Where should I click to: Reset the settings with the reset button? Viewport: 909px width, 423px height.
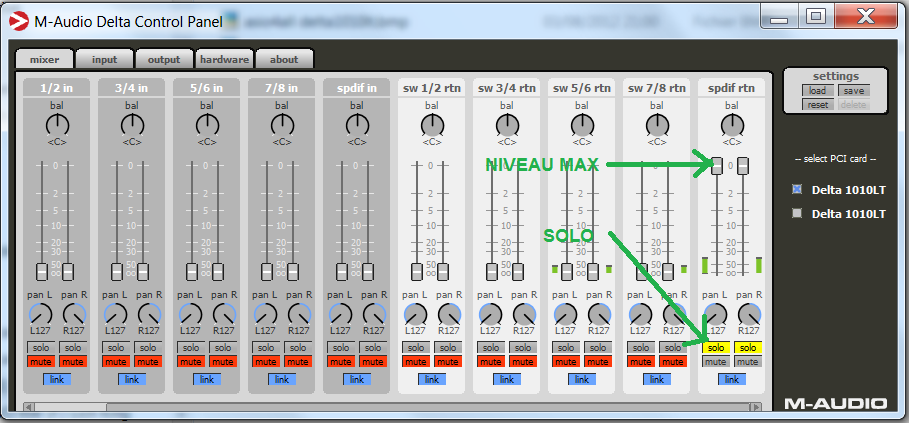pos(817,105)
